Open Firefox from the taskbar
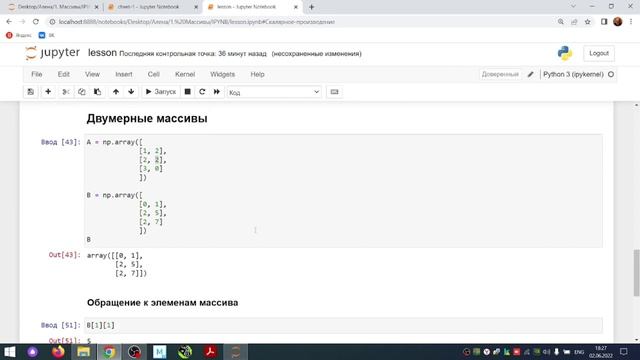Image resolution: width=640 pixels, height=360 pixels. click(x=58, y=352)
